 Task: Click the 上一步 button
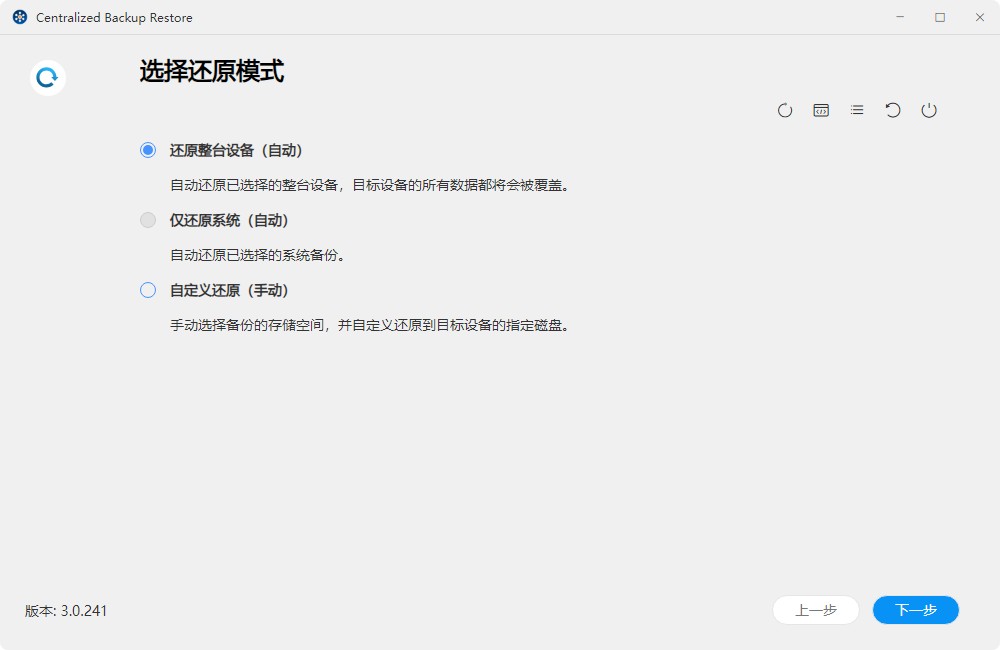click(816, 610)
